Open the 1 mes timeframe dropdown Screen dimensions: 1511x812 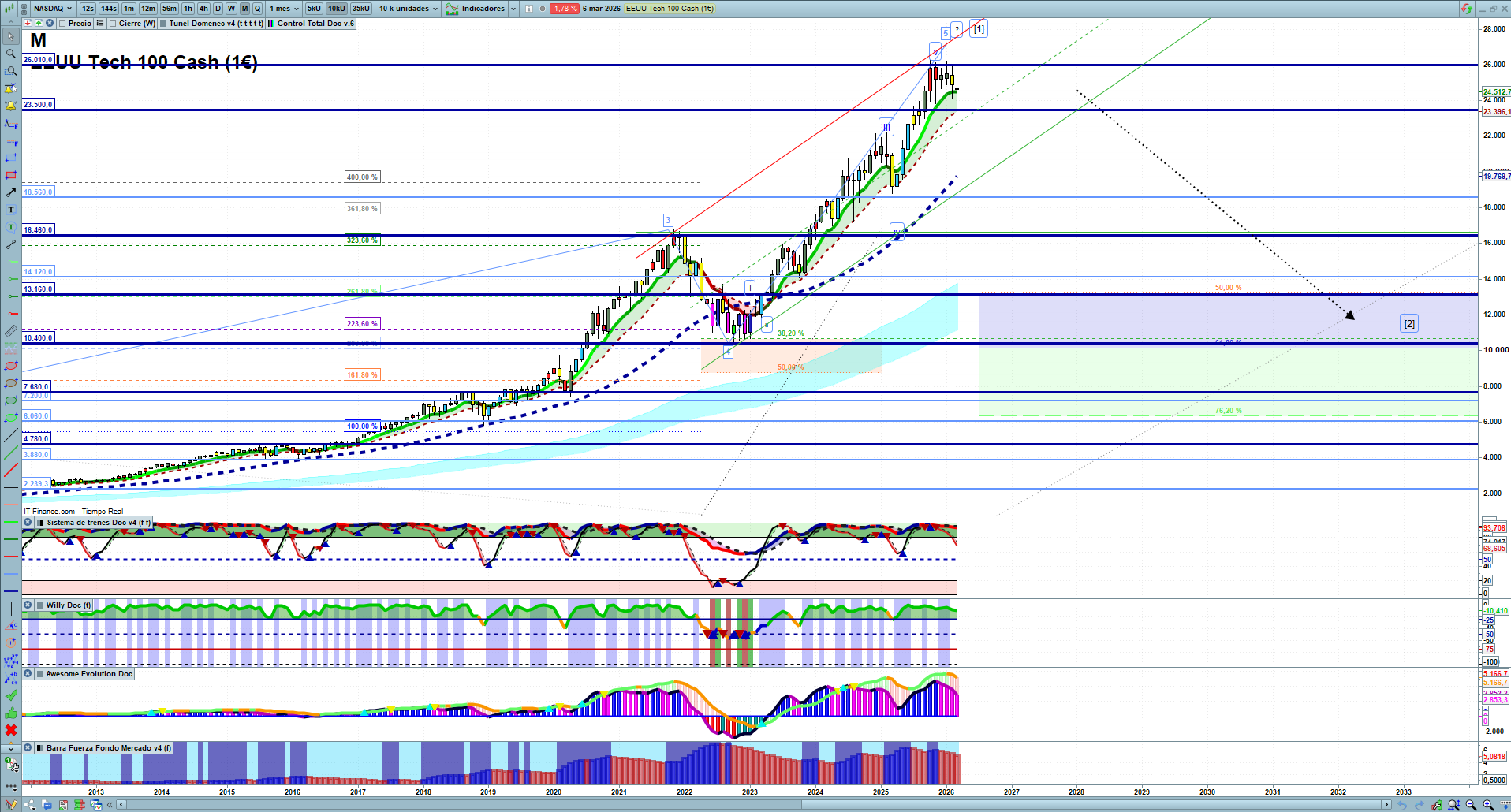(x=284, y=9)
